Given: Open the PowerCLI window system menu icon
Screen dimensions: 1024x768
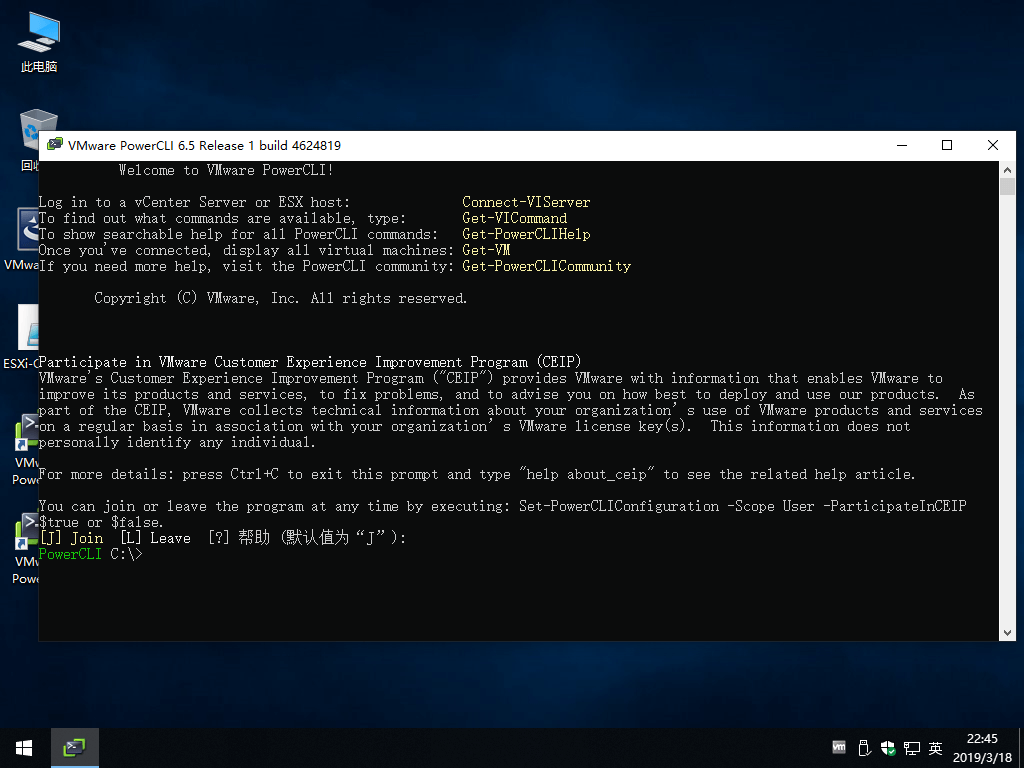Looking at the screenshot, I should click(54, 145).
